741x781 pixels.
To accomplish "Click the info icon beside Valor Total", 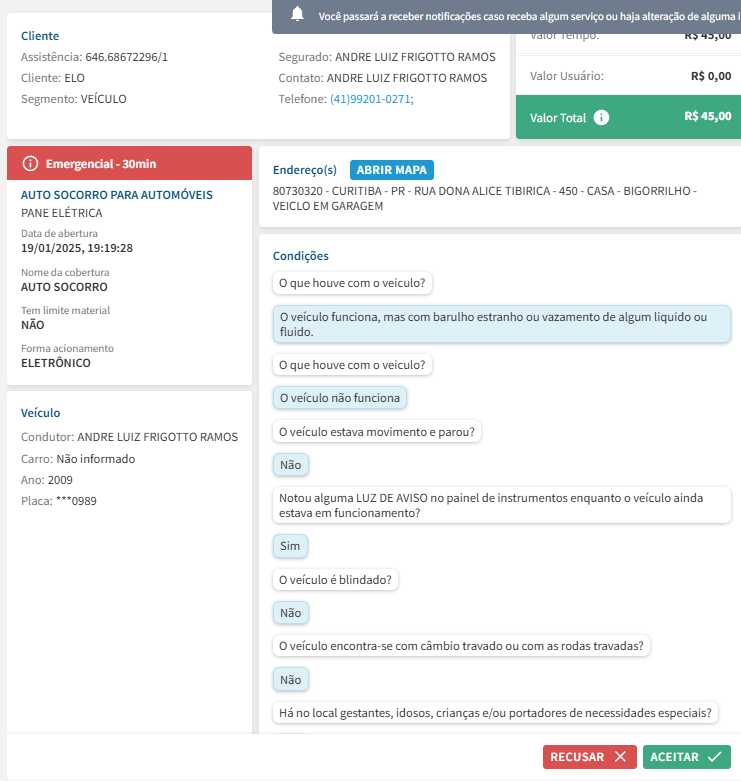I will pyautogui.click(x=601, y=118).
